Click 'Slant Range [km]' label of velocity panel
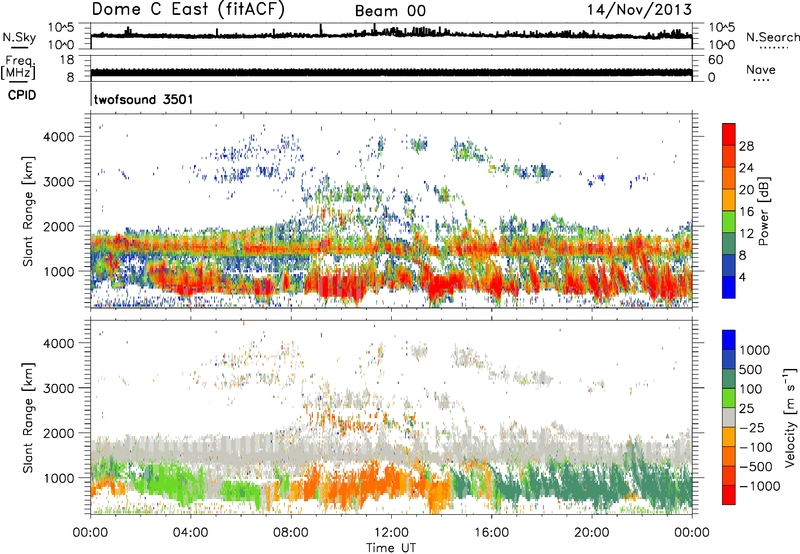The width and height of the screenshot is (800, 554). coord(28,417)
